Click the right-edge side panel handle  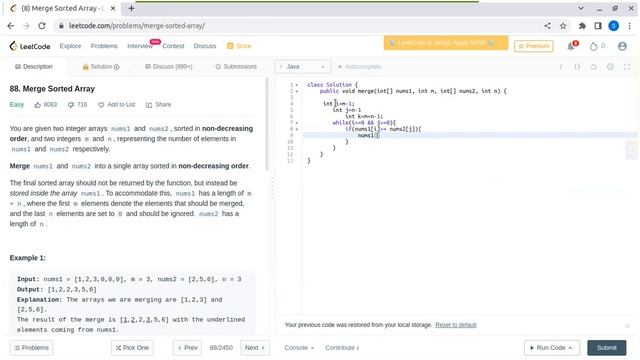coord(632,150)
